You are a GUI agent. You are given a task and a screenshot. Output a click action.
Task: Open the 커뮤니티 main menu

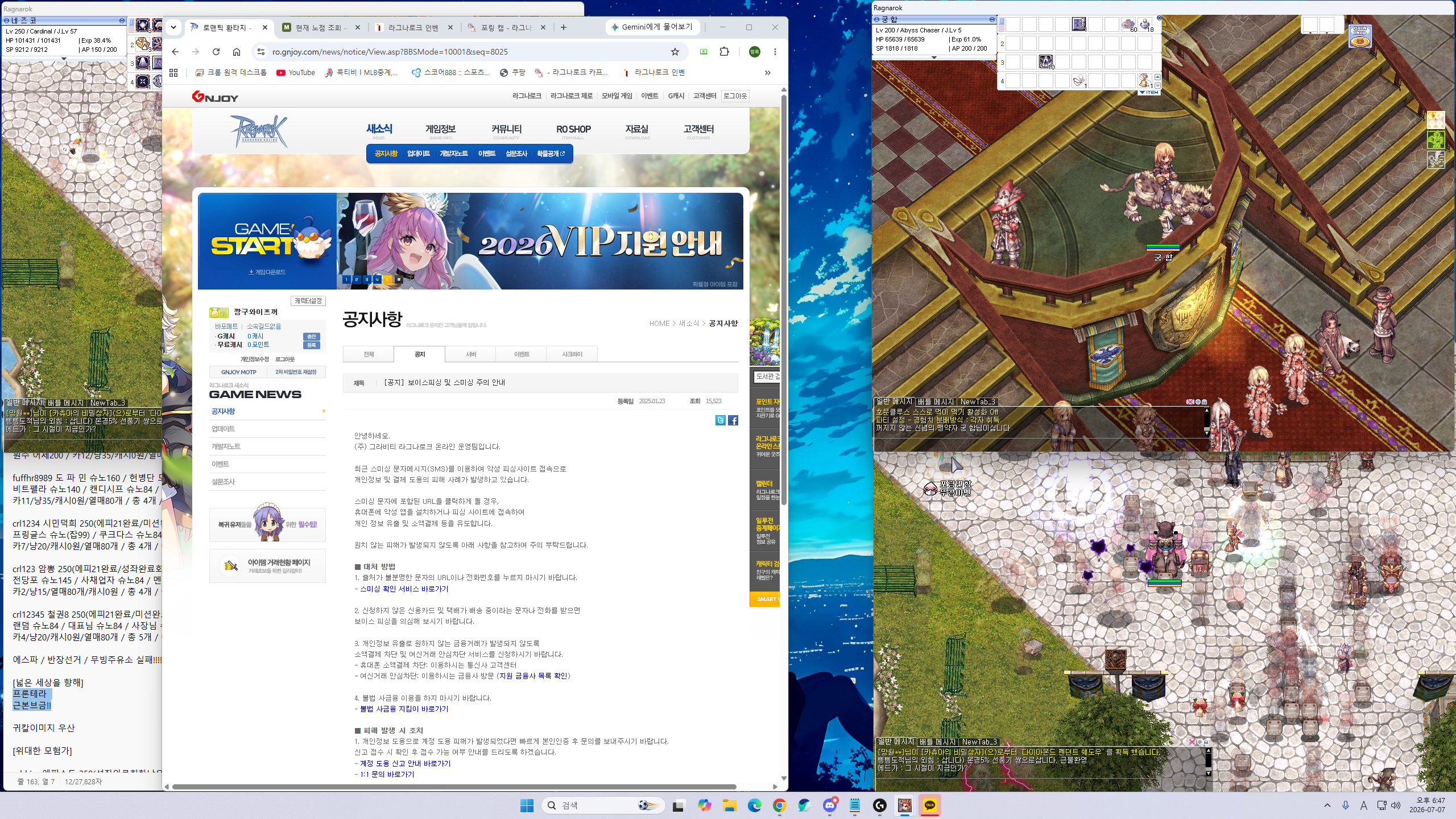coord(506,130)
